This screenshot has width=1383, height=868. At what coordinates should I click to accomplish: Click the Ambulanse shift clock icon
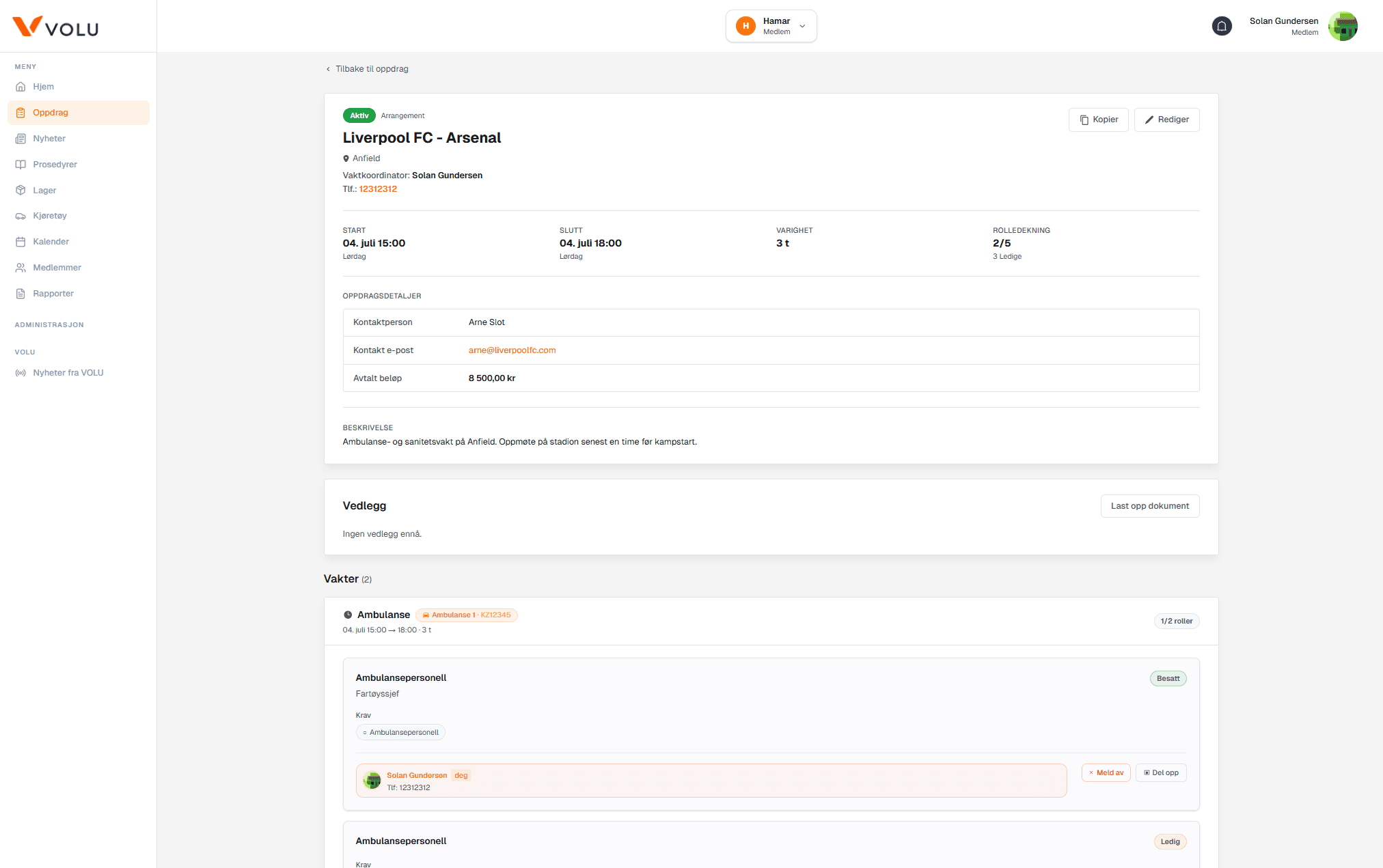[348, 615]
